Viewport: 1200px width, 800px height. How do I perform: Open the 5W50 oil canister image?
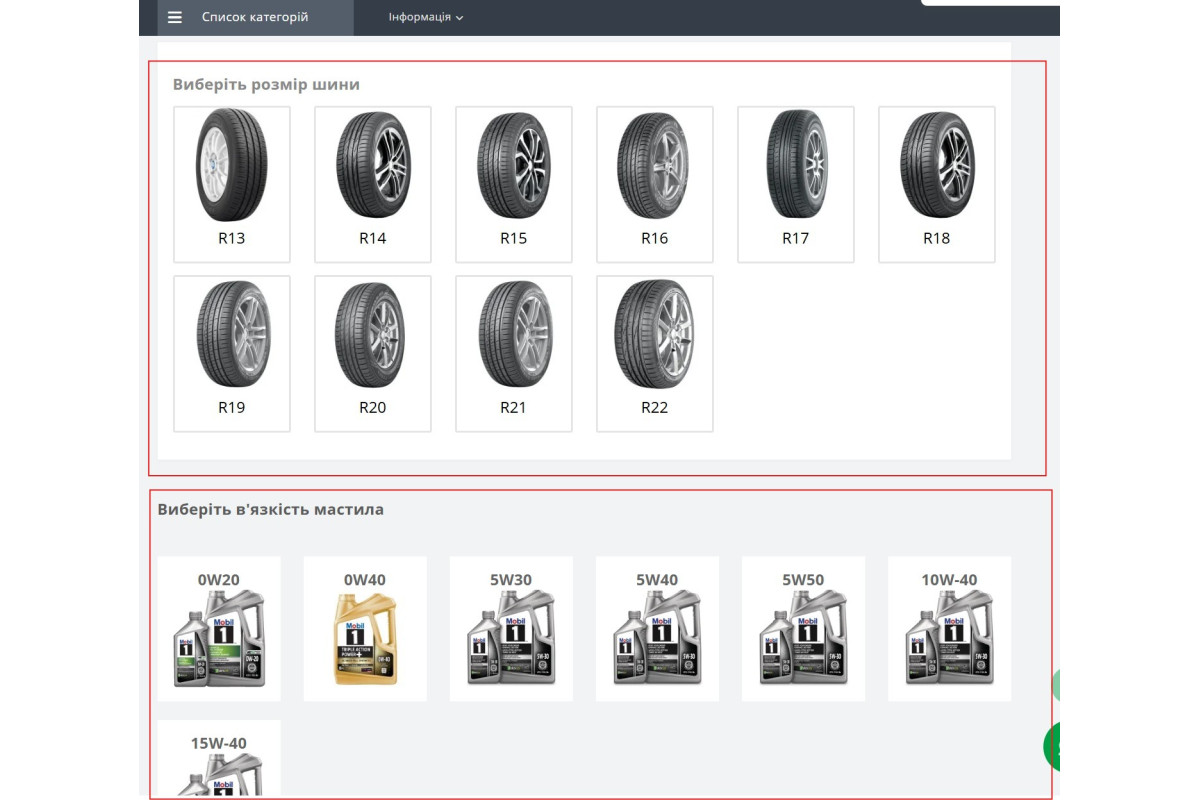point(803,640)
